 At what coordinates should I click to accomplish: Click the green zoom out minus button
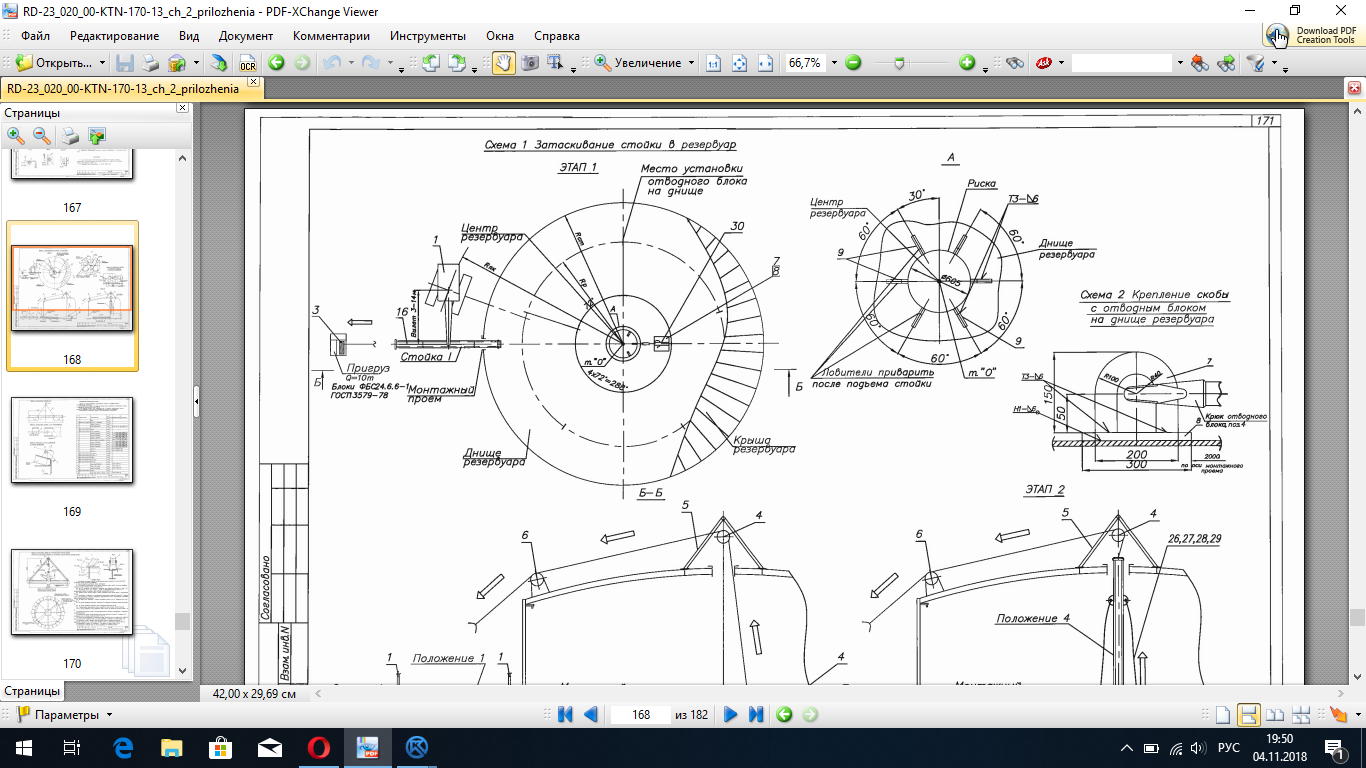coord(853,63)
